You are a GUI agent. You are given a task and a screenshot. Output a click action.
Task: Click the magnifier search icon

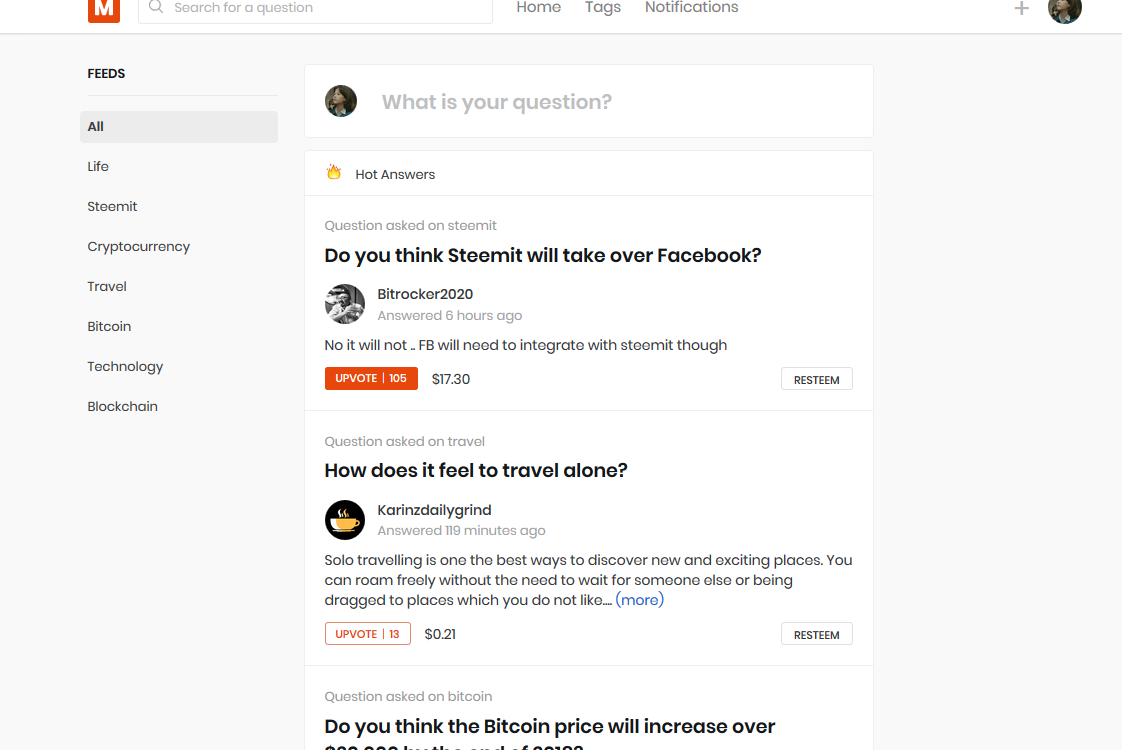(156, 7)
